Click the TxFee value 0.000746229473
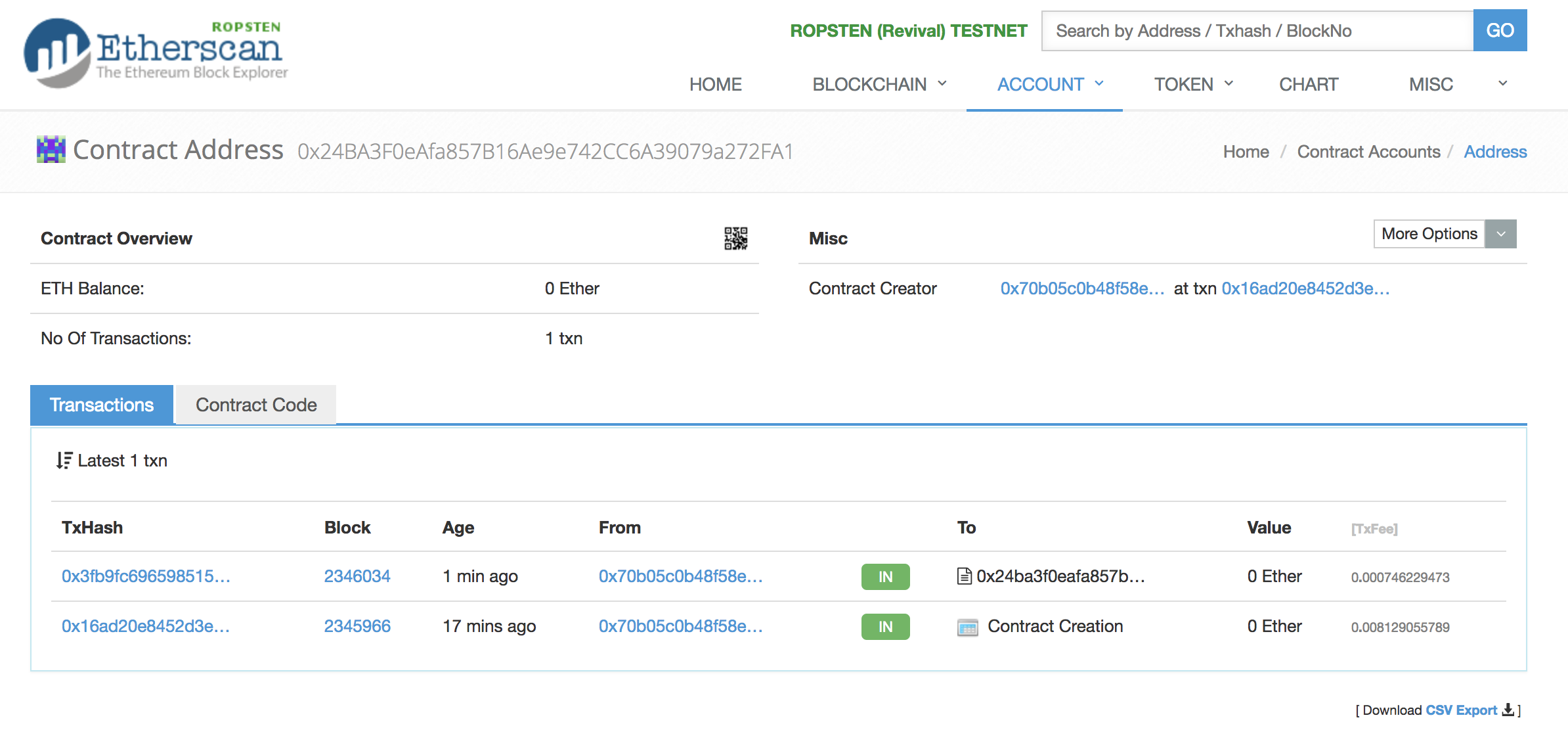 coord(1400,578)
